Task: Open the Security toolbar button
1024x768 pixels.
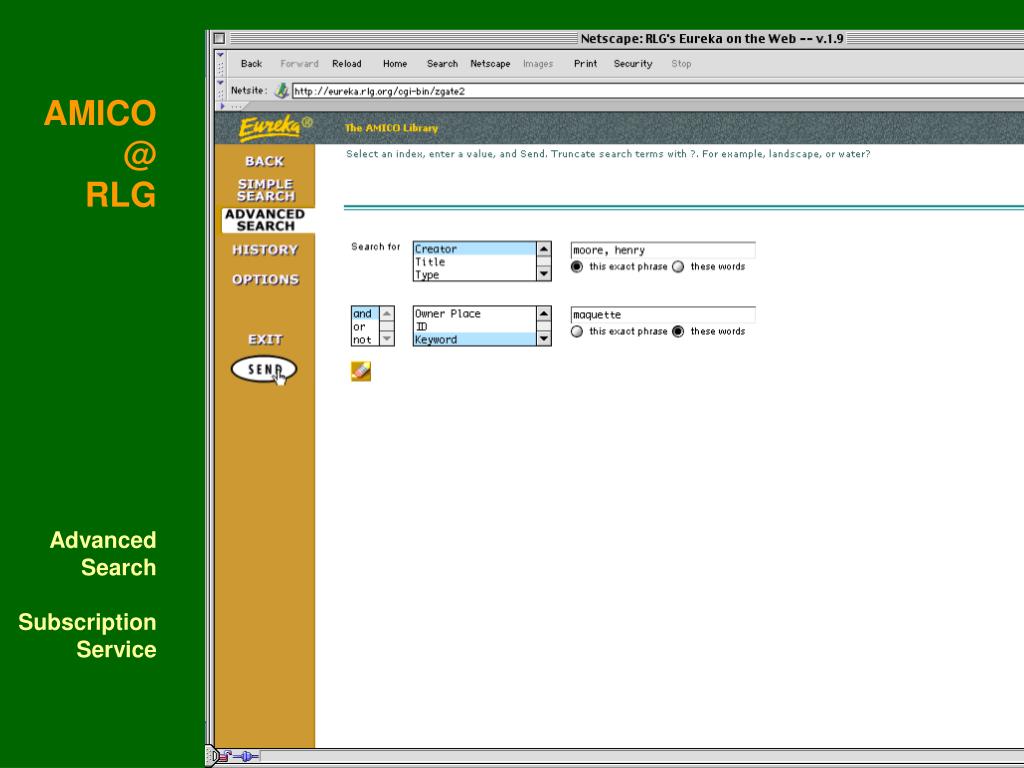Action: (x=633, y=63)
